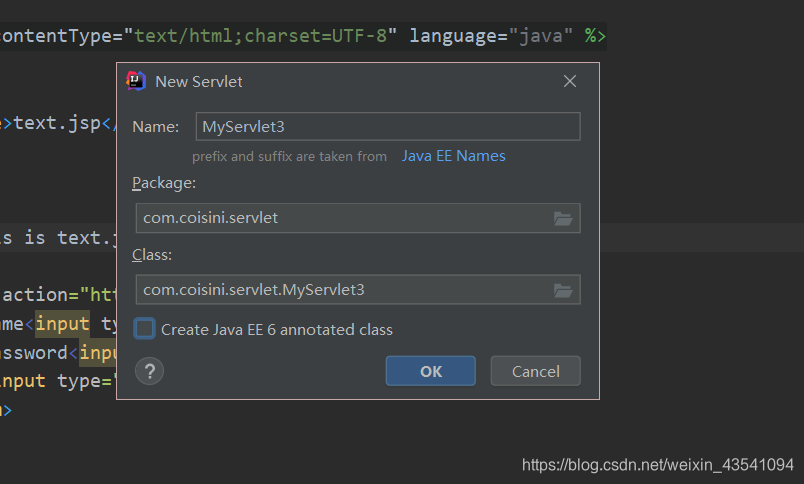Browse packages with the Package folder icon
The height and width of the screenshot is (484, 804).
(x=563, y=218)
